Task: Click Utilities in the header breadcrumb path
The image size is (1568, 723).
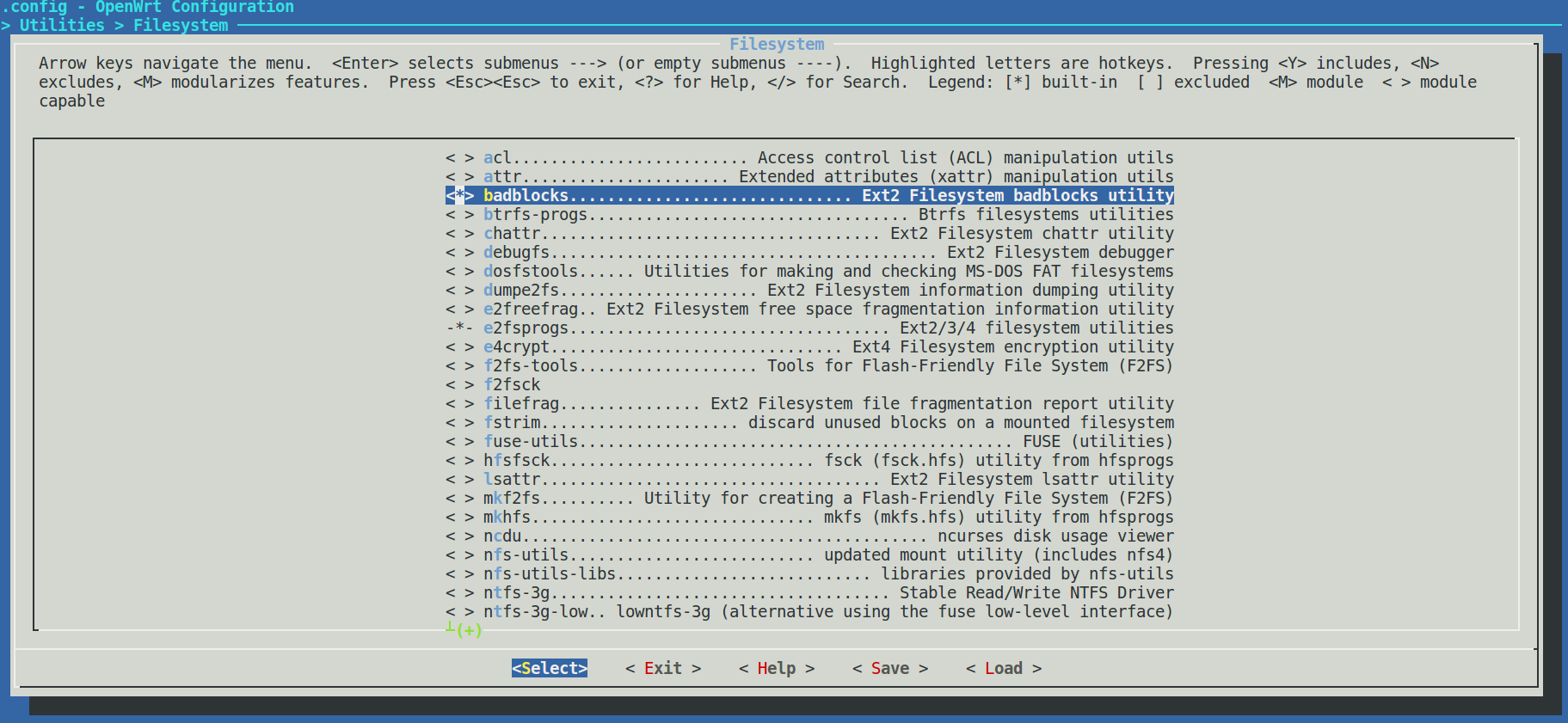Action: tap(62, 25)
